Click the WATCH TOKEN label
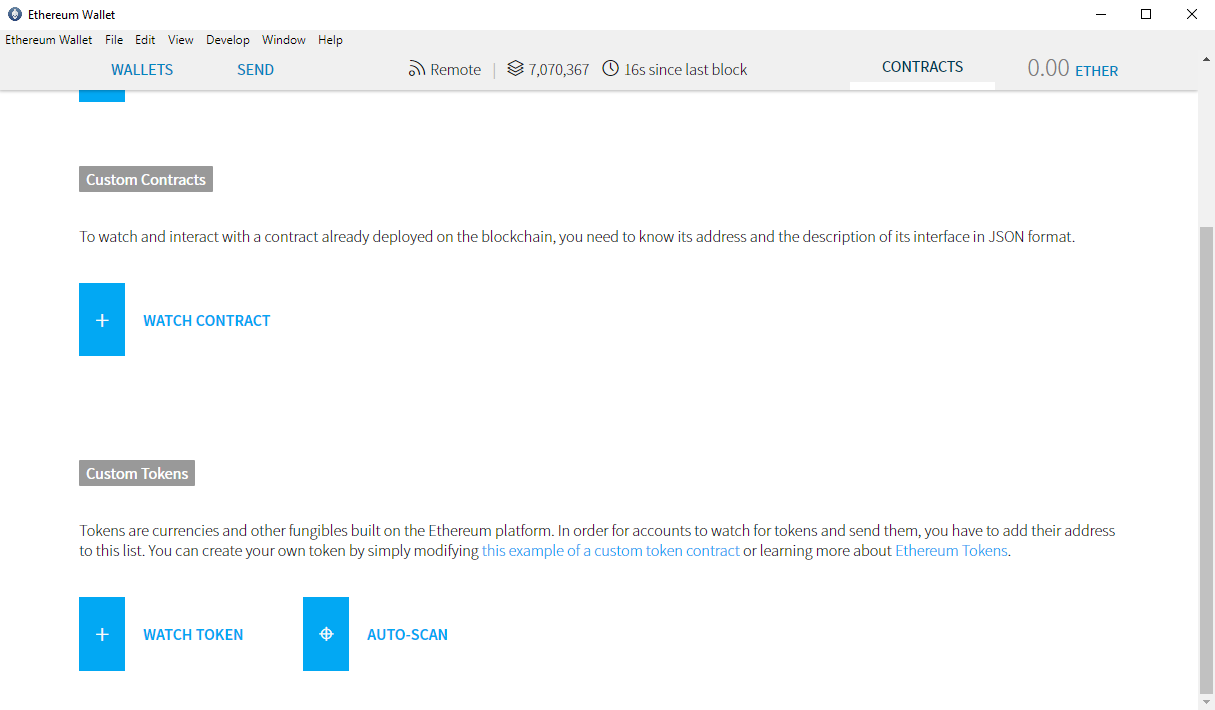This screenshot has width=1215, height=710. [x=193, y=634]
